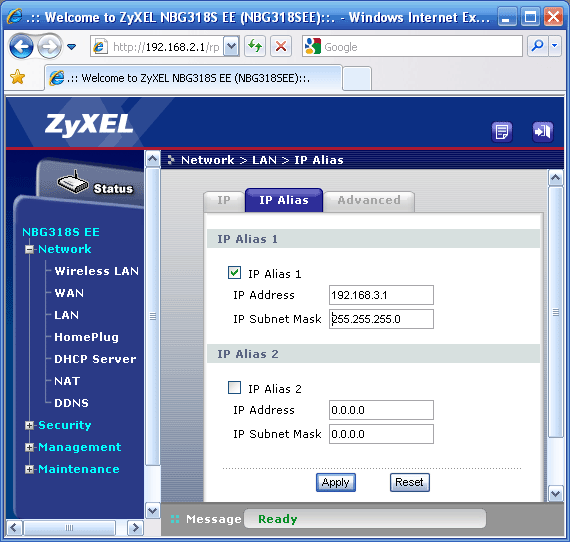
Task: Open a new blank browser tab
Action: coord(357,79)
